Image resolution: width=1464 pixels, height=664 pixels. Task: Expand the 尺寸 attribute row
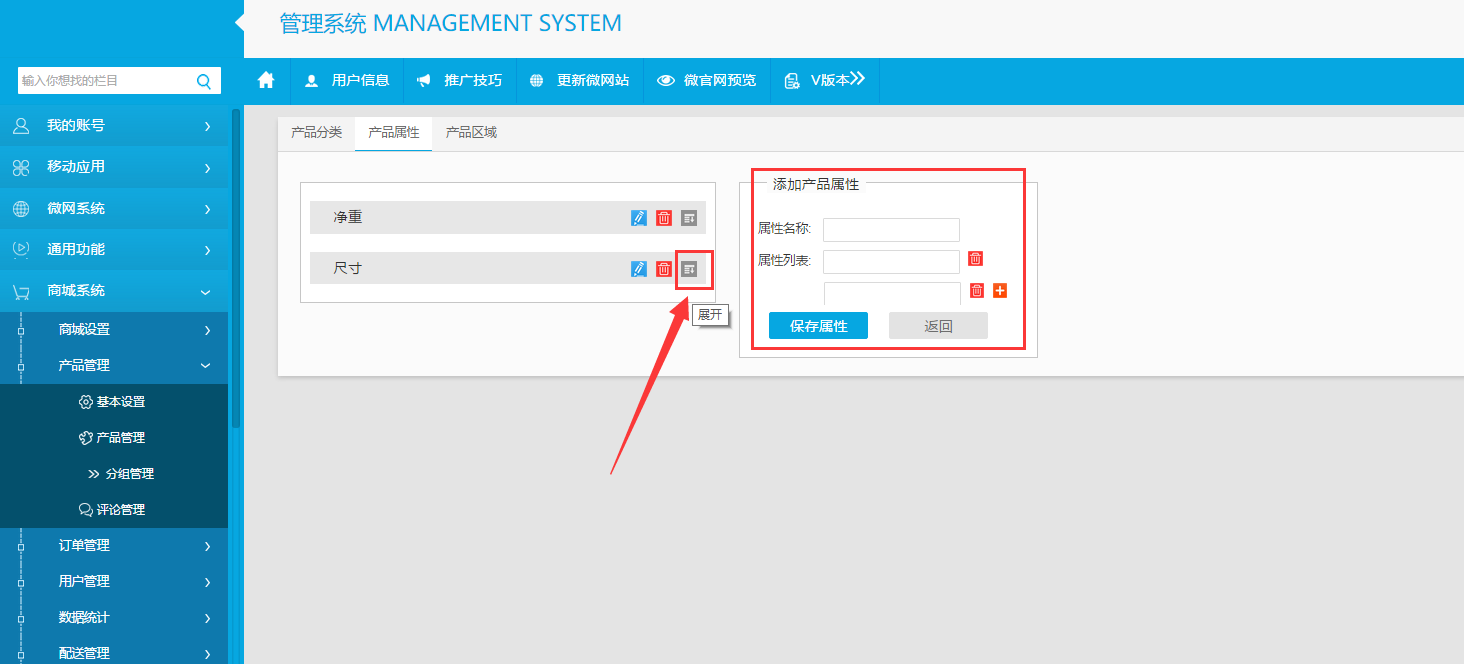[689, 269]
